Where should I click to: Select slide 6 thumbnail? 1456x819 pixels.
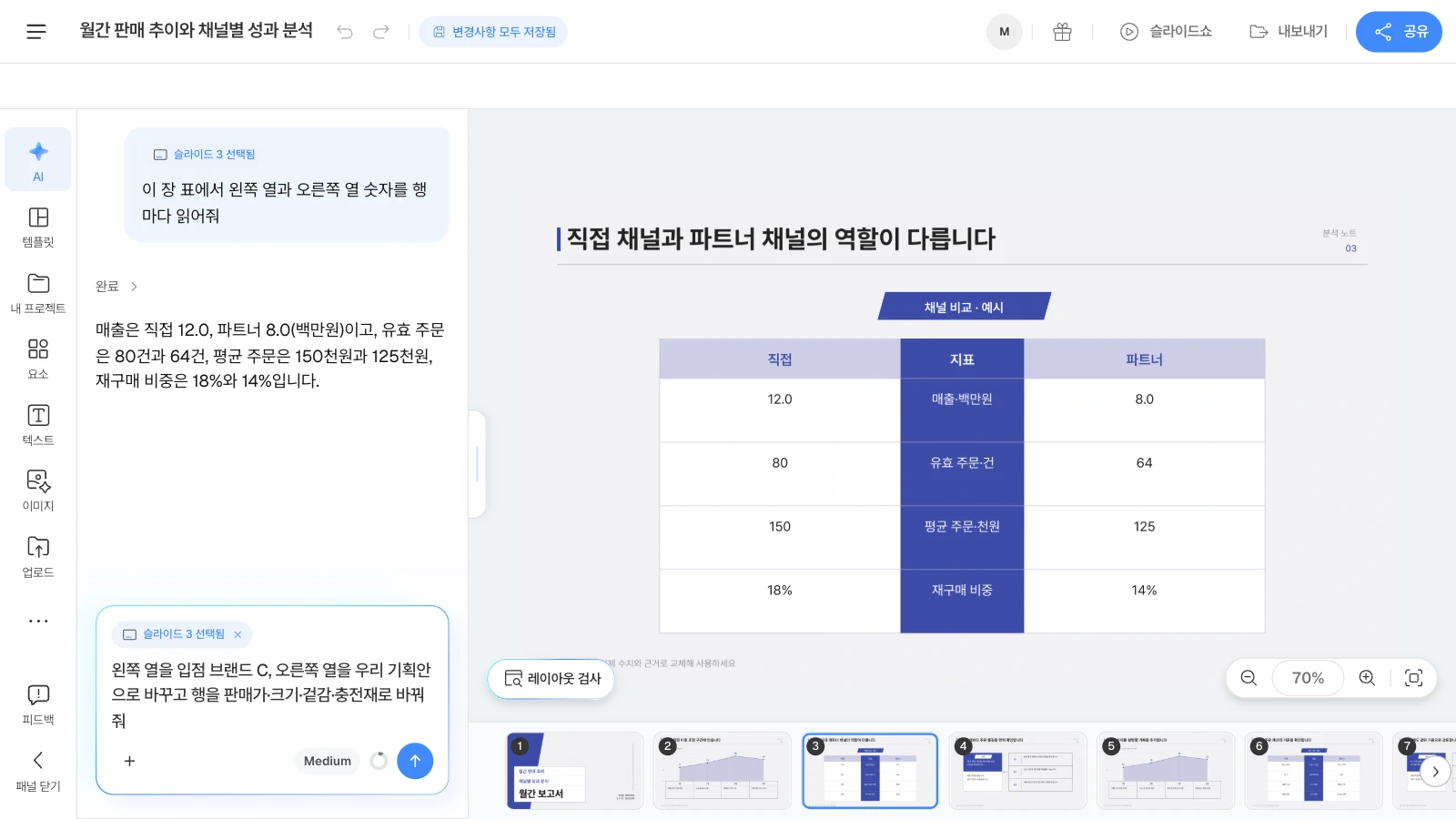(x=1313, y=771)
